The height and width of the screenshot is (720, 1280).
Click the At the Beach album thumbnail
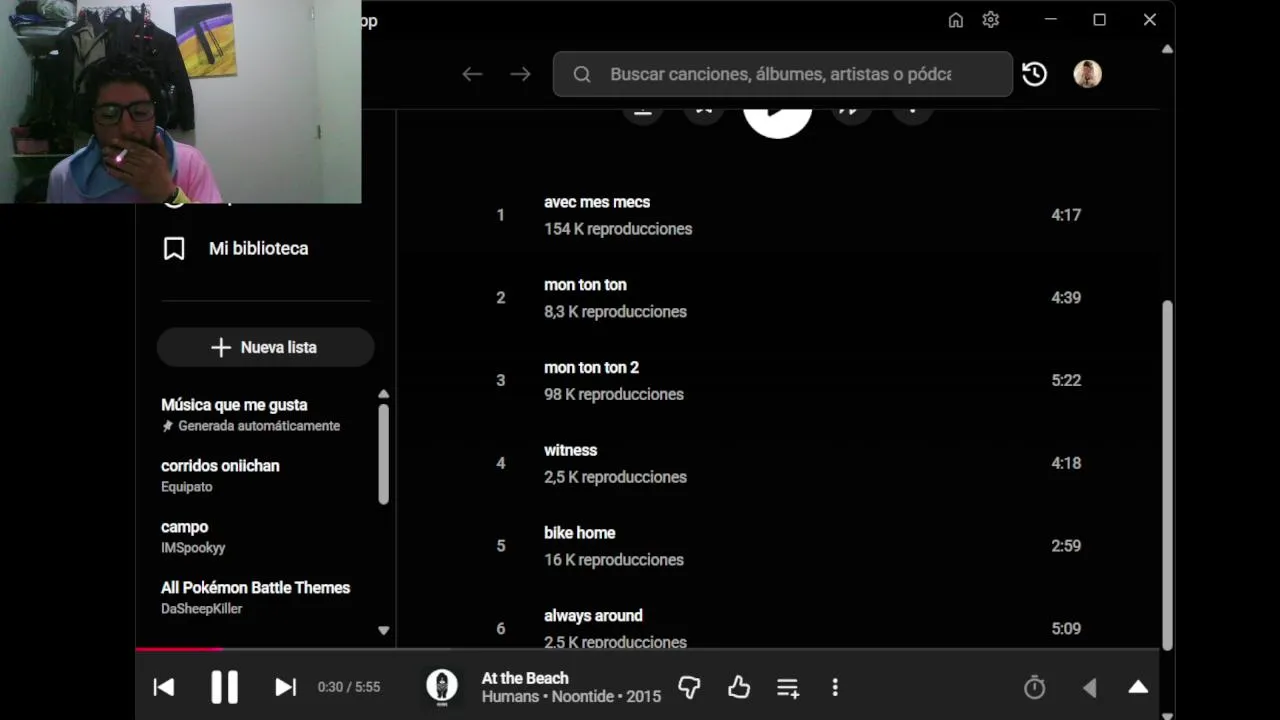(x=442, y=687)
